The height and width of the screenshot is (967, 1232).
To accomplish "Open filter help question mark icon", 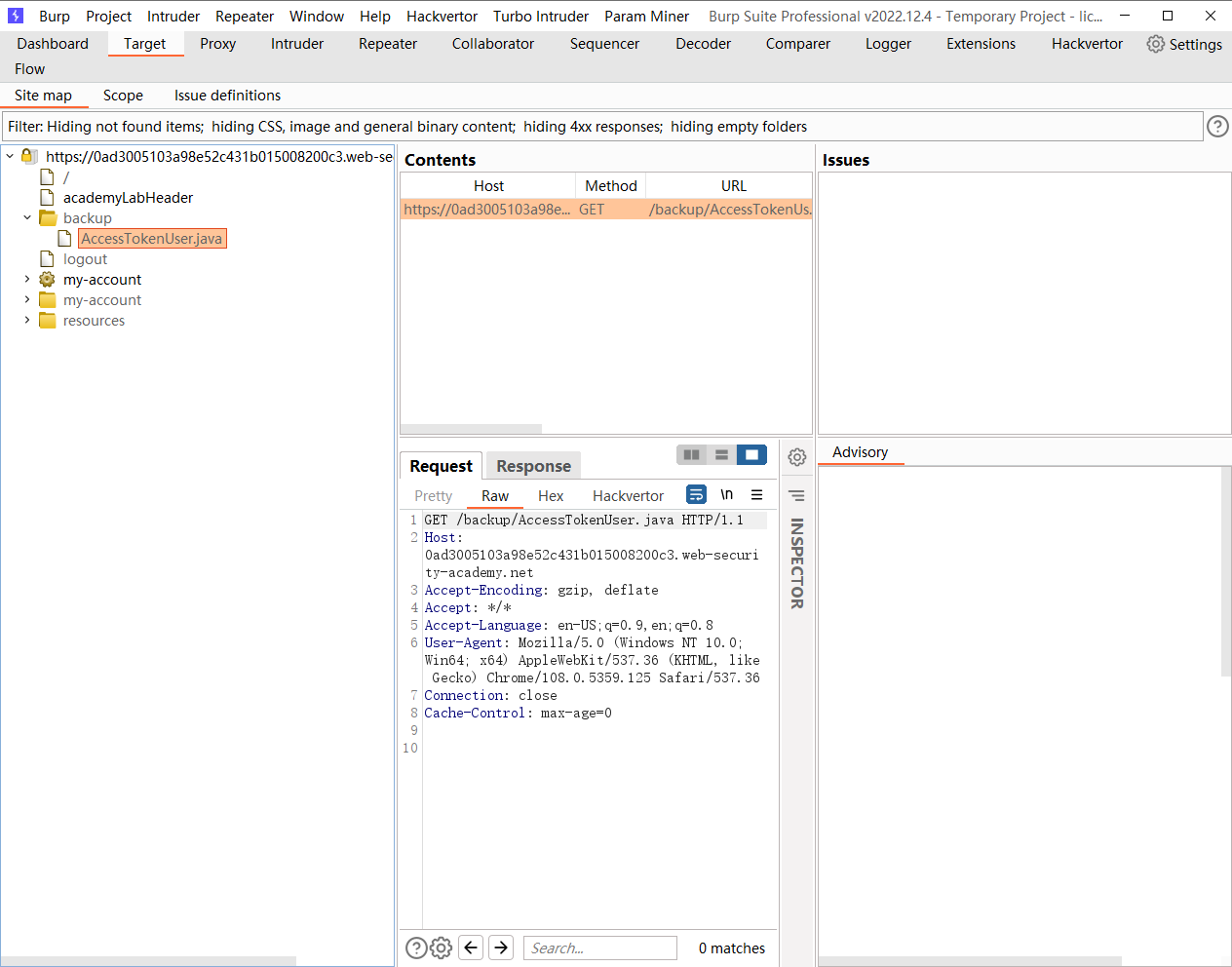I will (1217, 126).
